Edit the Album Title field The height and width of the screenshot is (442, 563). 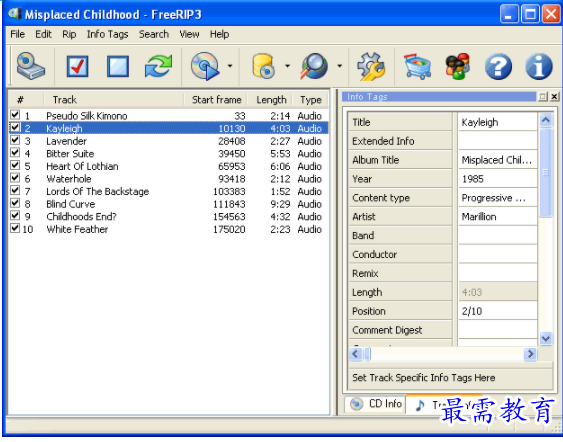(498, 160)
